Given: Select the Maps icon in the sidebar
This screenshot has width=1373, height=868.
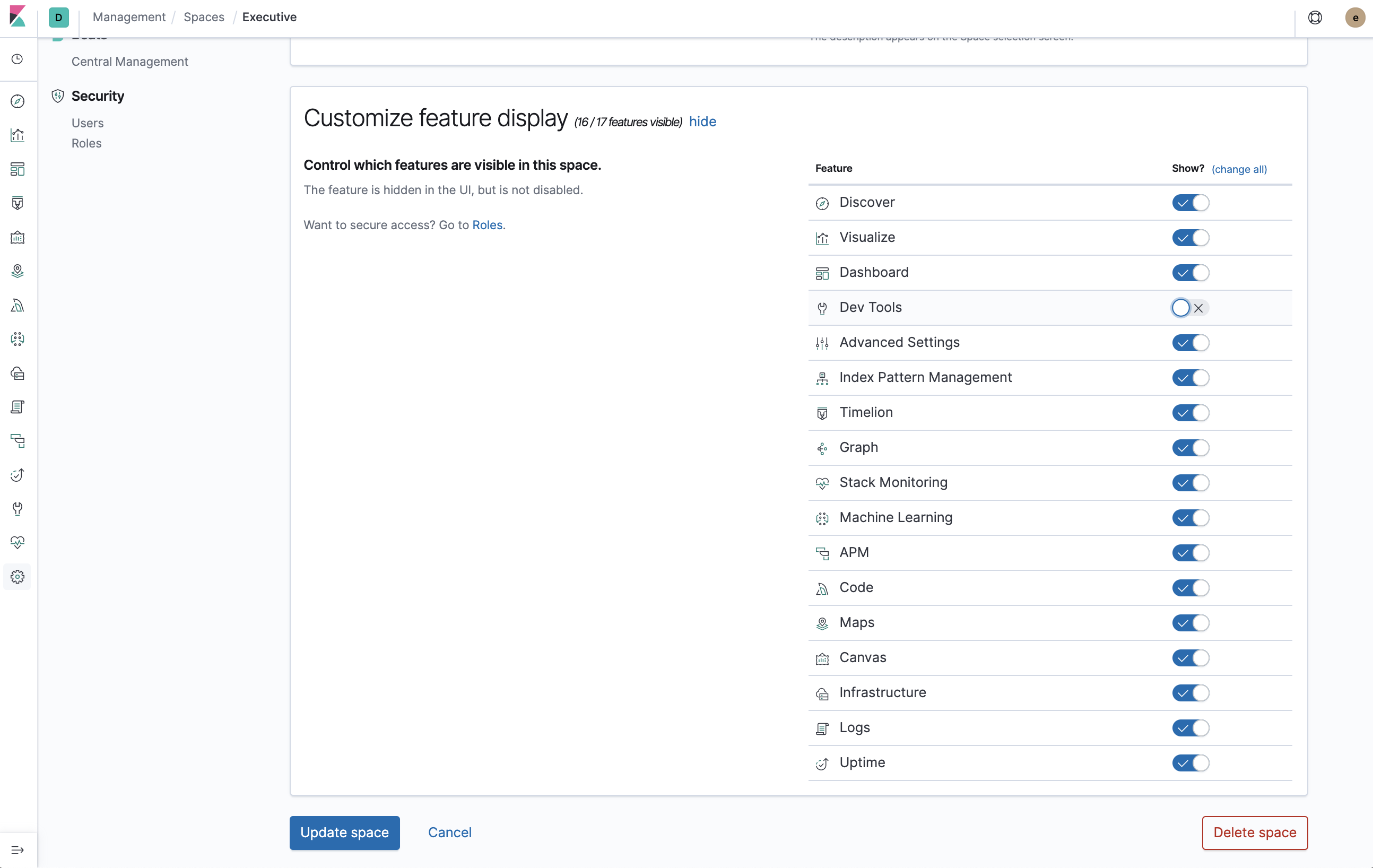Looking at the screenshot, I should 17,271.
